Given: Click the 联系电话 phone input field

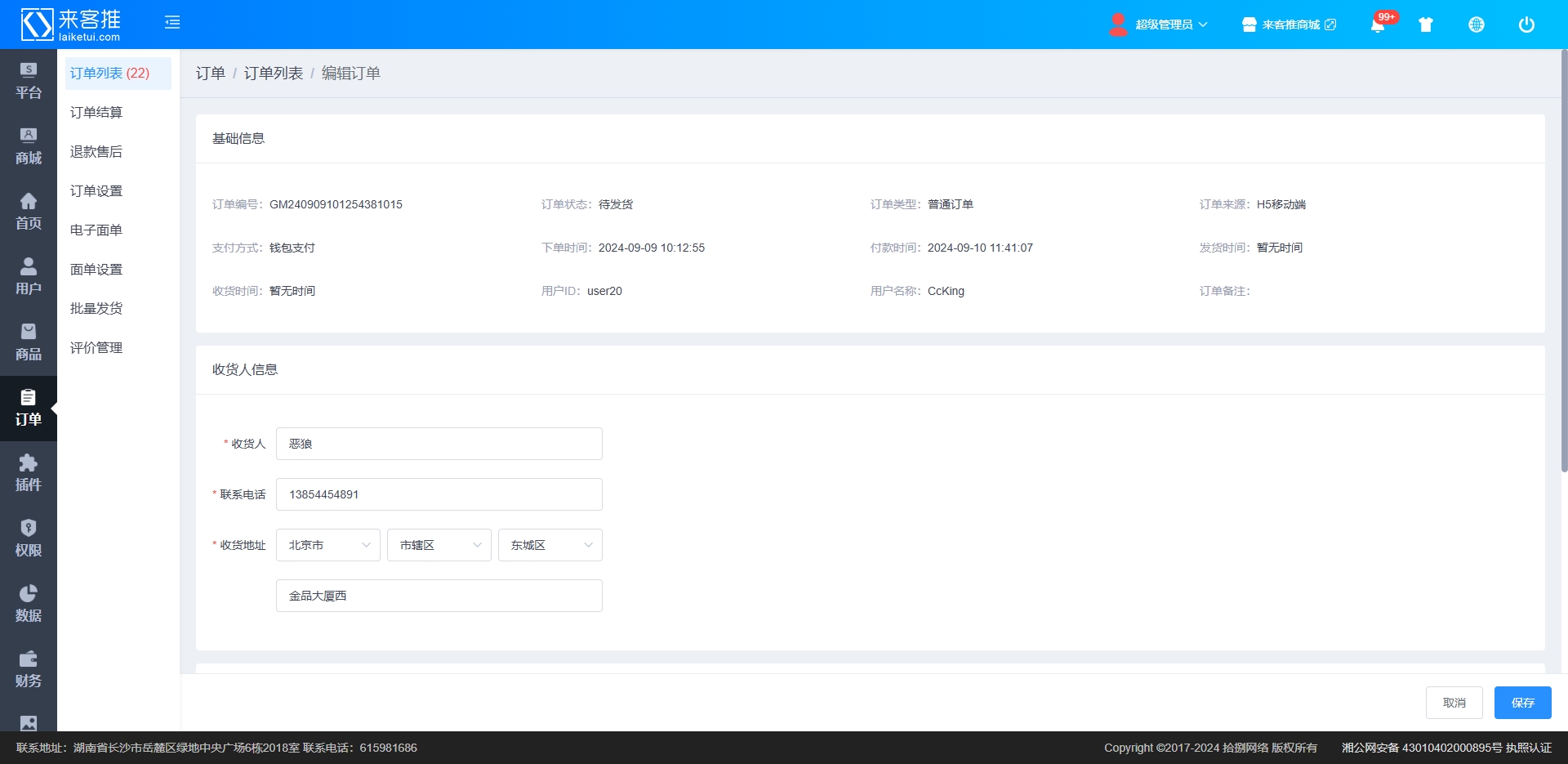Looking at the screenshot, I should pos(439,494).
